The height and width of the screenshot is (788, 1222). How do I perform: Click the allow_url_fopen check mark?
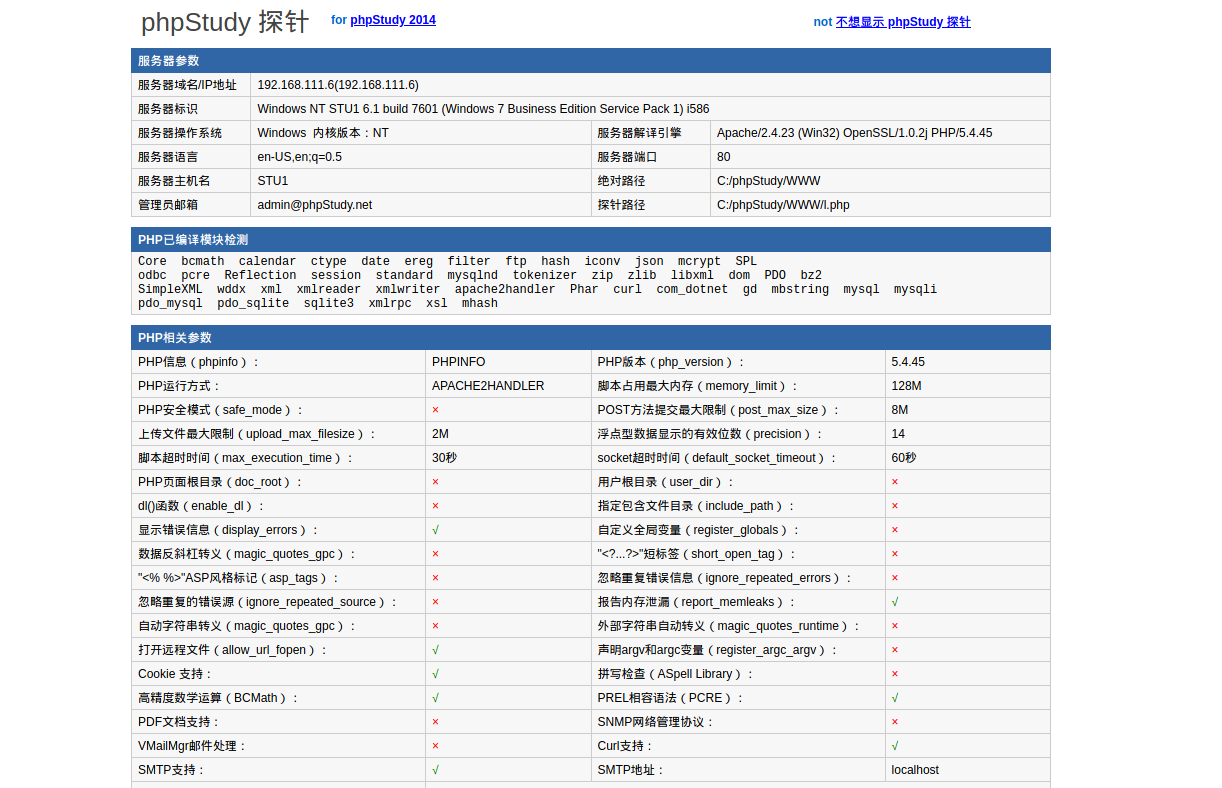(436, 650)
